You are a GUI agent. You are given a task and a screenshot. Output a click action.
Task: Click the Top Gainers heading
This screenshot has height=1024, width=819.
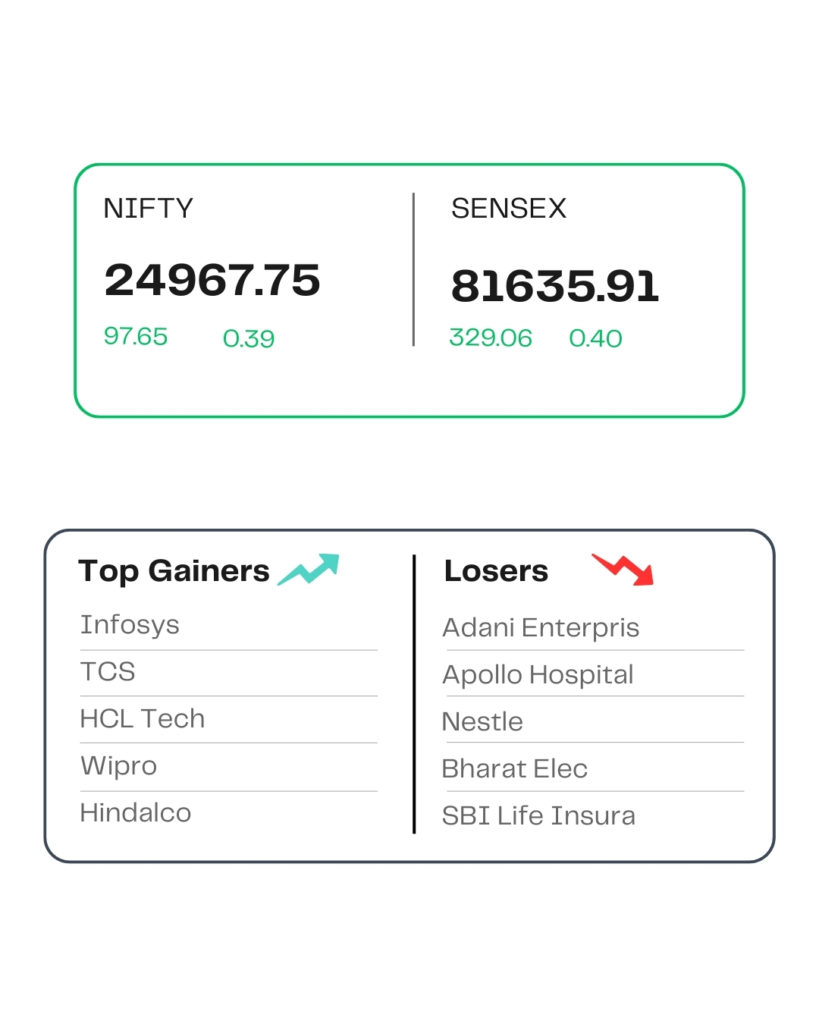[x=174, y=571]
